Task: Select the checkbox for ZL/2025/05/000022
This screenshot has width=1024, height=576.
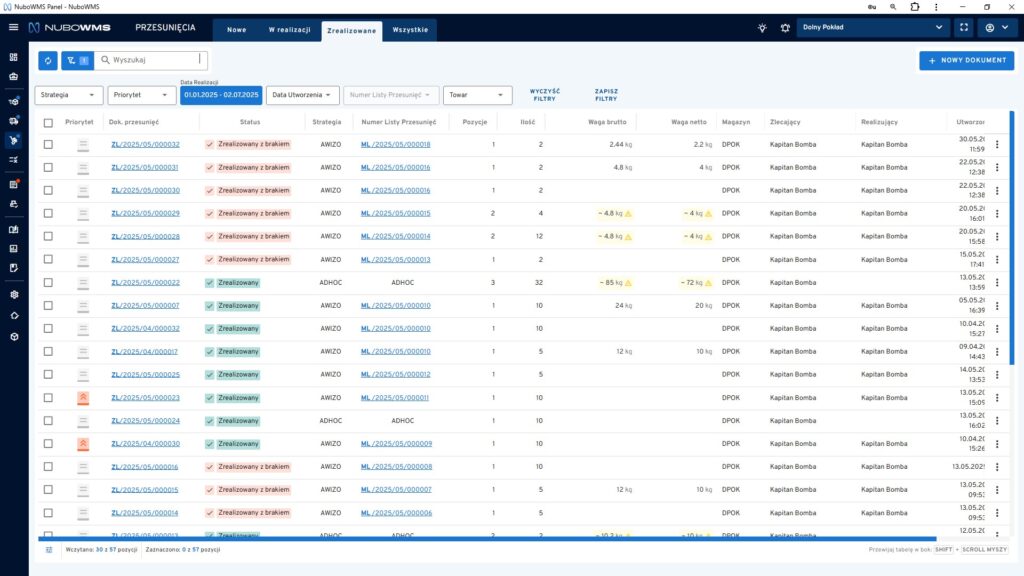Action: (x=48, y=283)
